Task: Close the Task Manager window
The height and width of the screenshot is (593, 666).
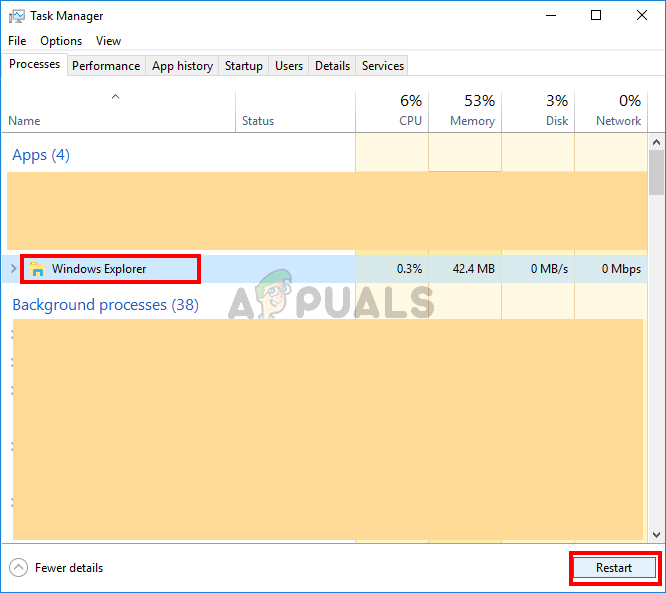Action: 642,16
